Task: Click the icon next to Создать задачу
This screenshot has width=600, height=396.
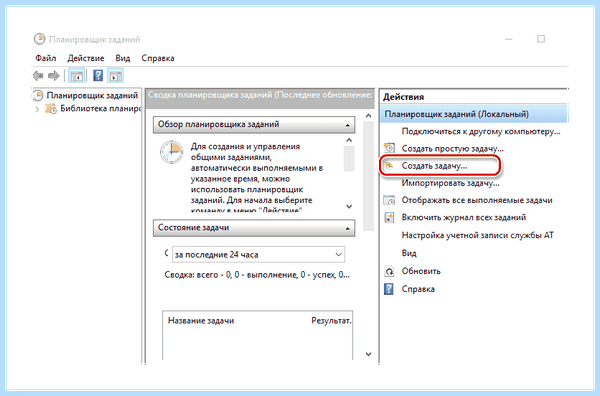Action: (389, 166)
